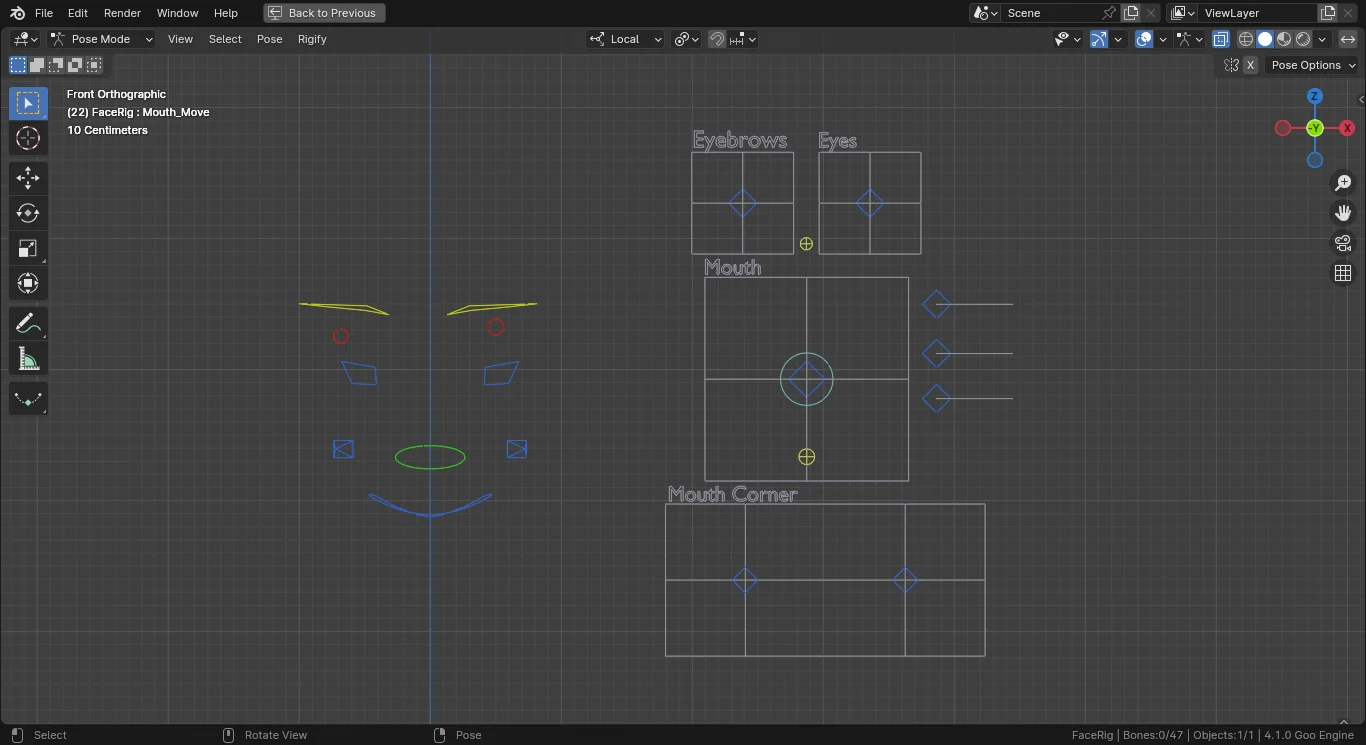Viewport: 1366px width, 745px height.
Task: Click the hand pan view icon
Action: click(x=1343, y=213)
